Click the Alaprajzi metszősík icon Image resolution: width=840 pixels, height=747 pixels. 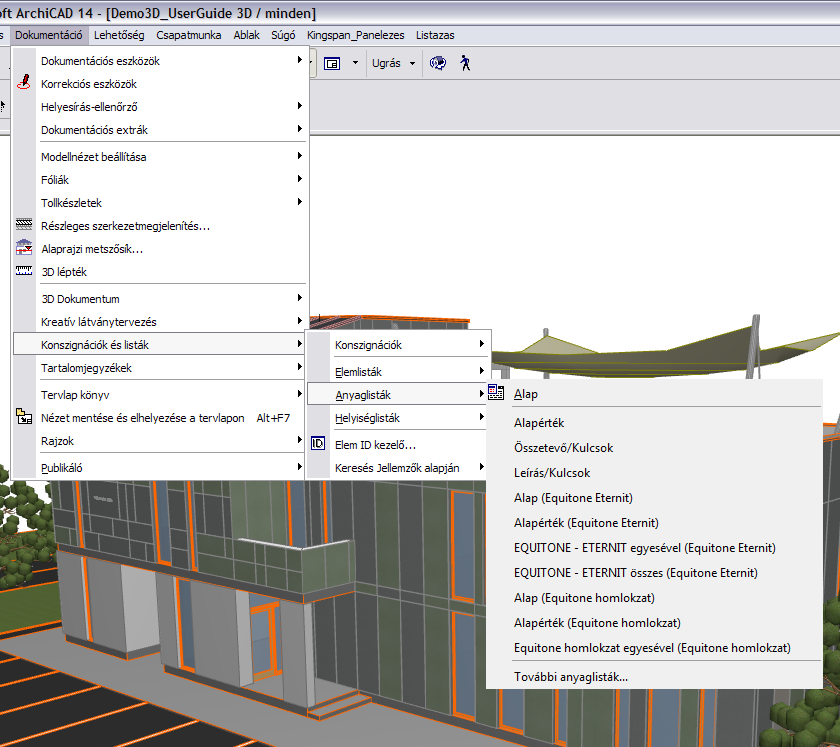(24, 247)
